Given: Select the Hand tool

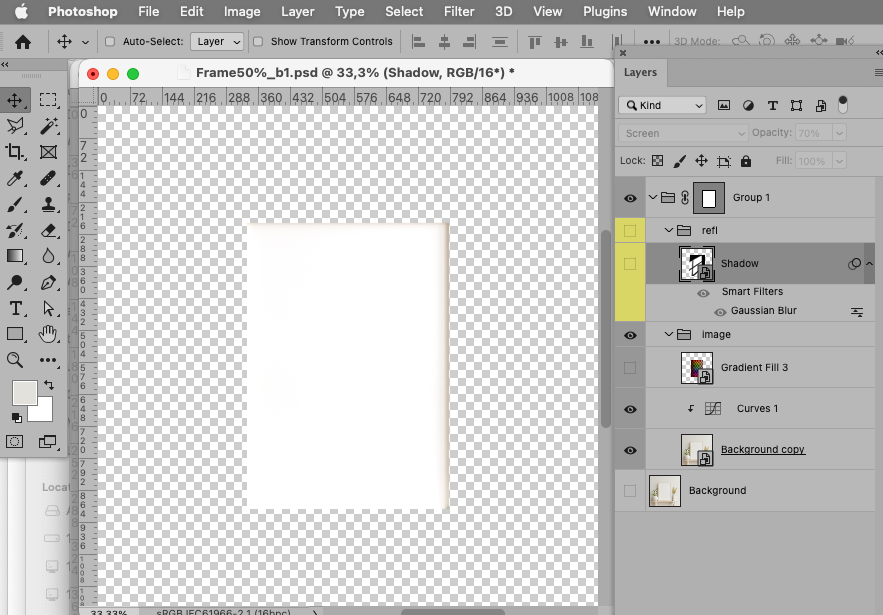Looking at the screenshot, I should click(x=47, y=334).
